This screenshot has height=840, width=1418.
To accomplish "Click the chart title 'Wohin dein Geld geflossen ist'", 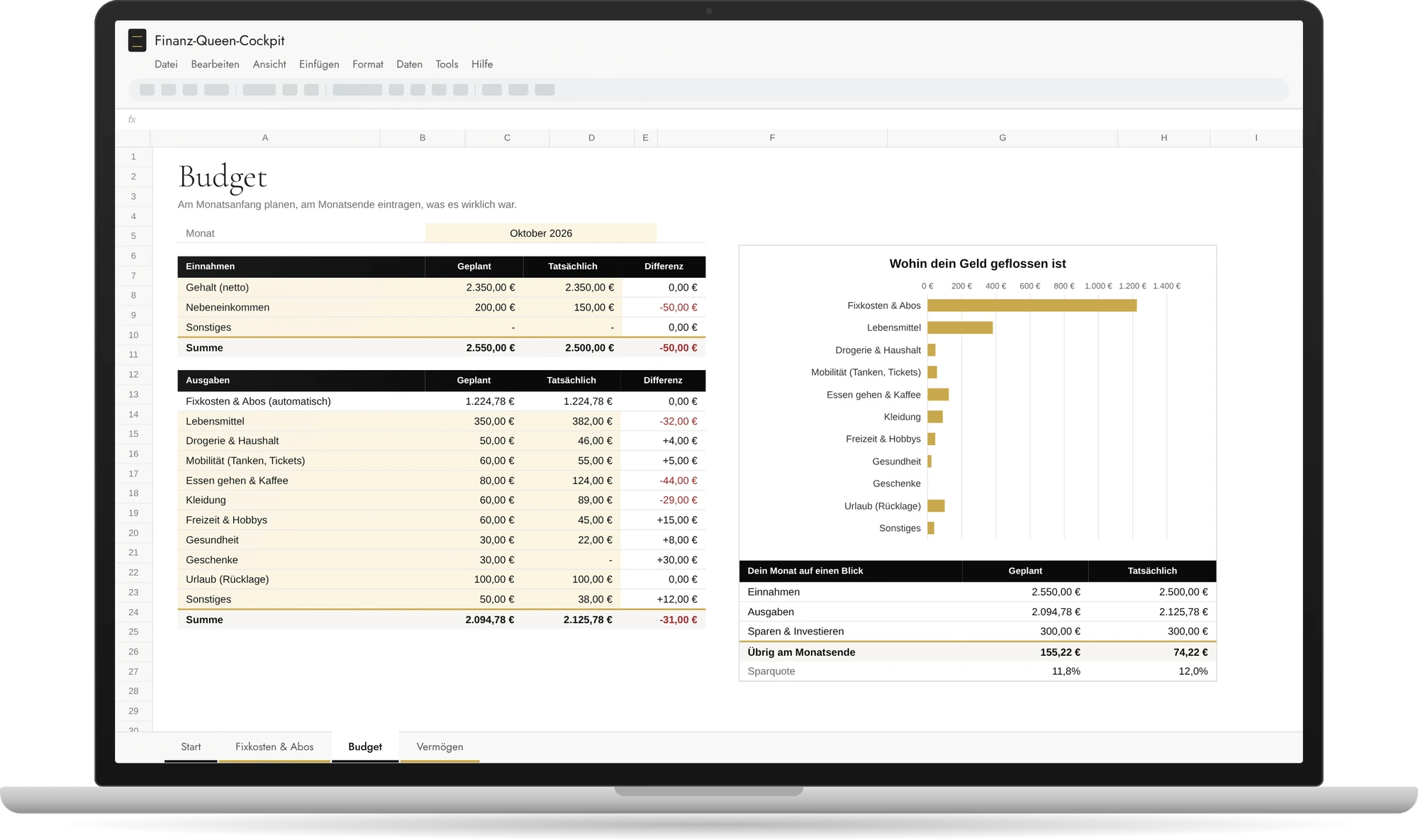I will [978, 264].
